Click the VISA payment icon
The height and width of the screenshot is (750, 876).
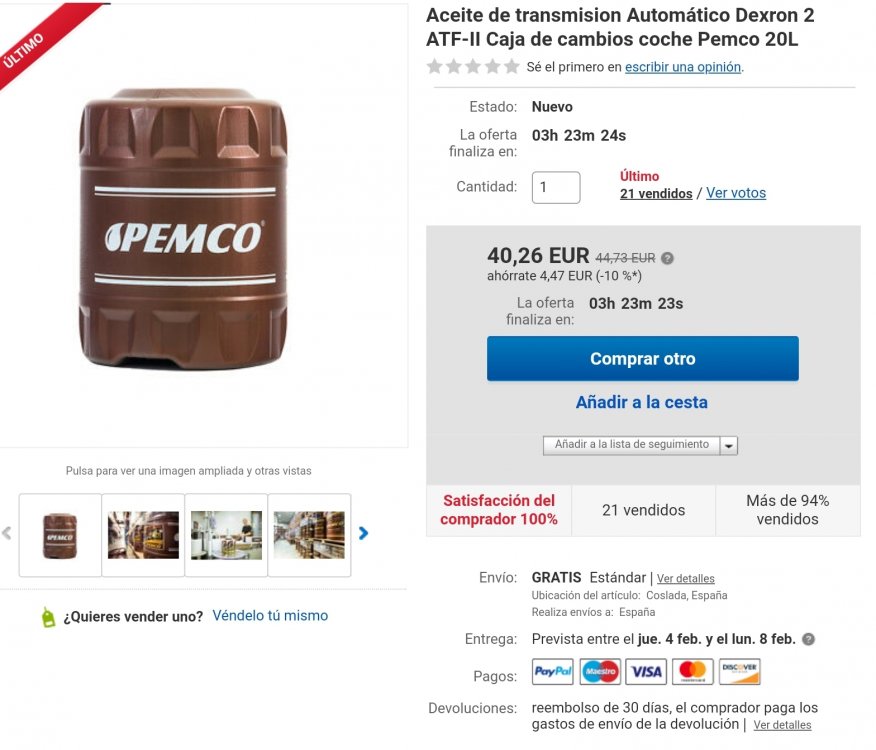pos(646,672)
